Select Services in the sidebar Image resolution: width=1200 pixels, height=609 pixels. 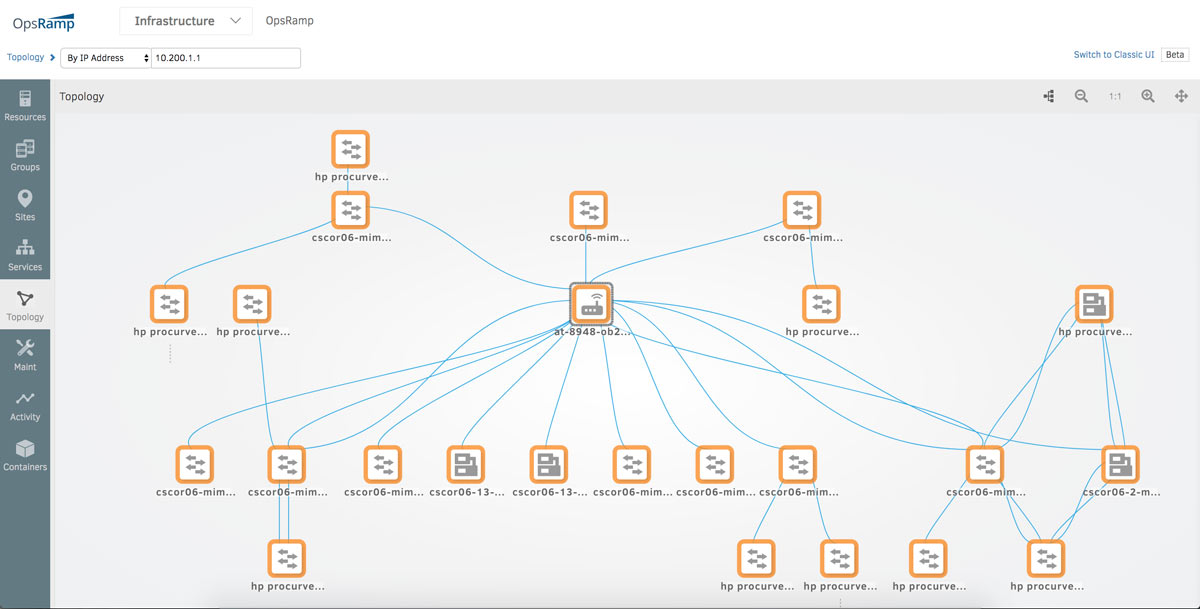pos(25,255)
